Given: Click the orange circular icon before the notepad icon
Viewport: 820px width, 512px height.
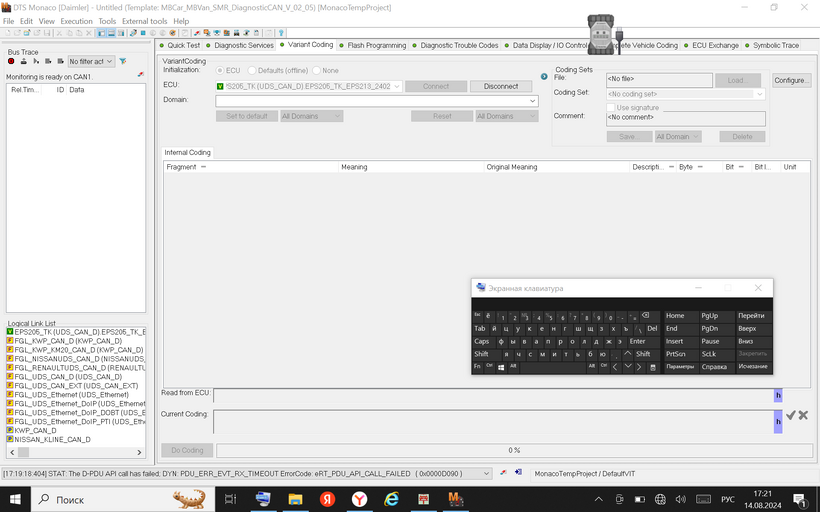Looking at the screenshot, I should pos(173,33).
